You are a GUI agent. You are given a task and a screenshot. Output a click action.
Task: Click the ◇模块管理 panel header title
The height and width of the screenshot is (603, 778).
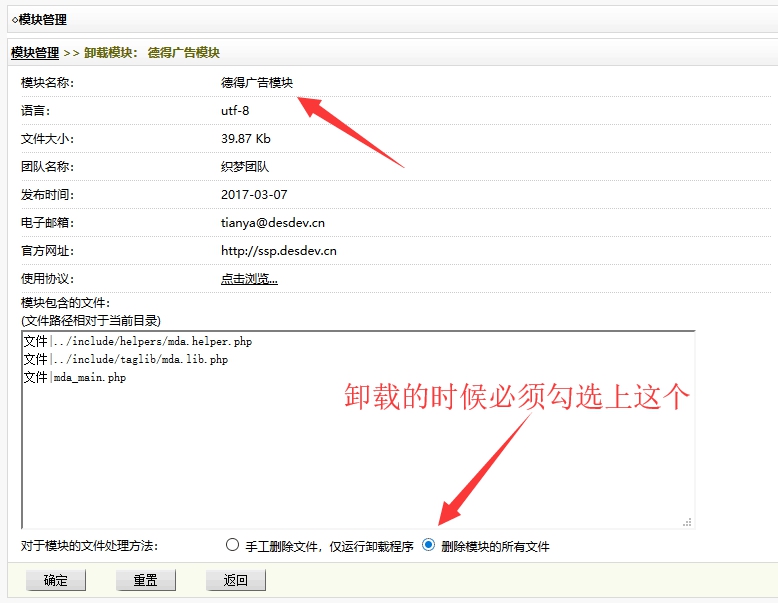[x=39, y=19]
